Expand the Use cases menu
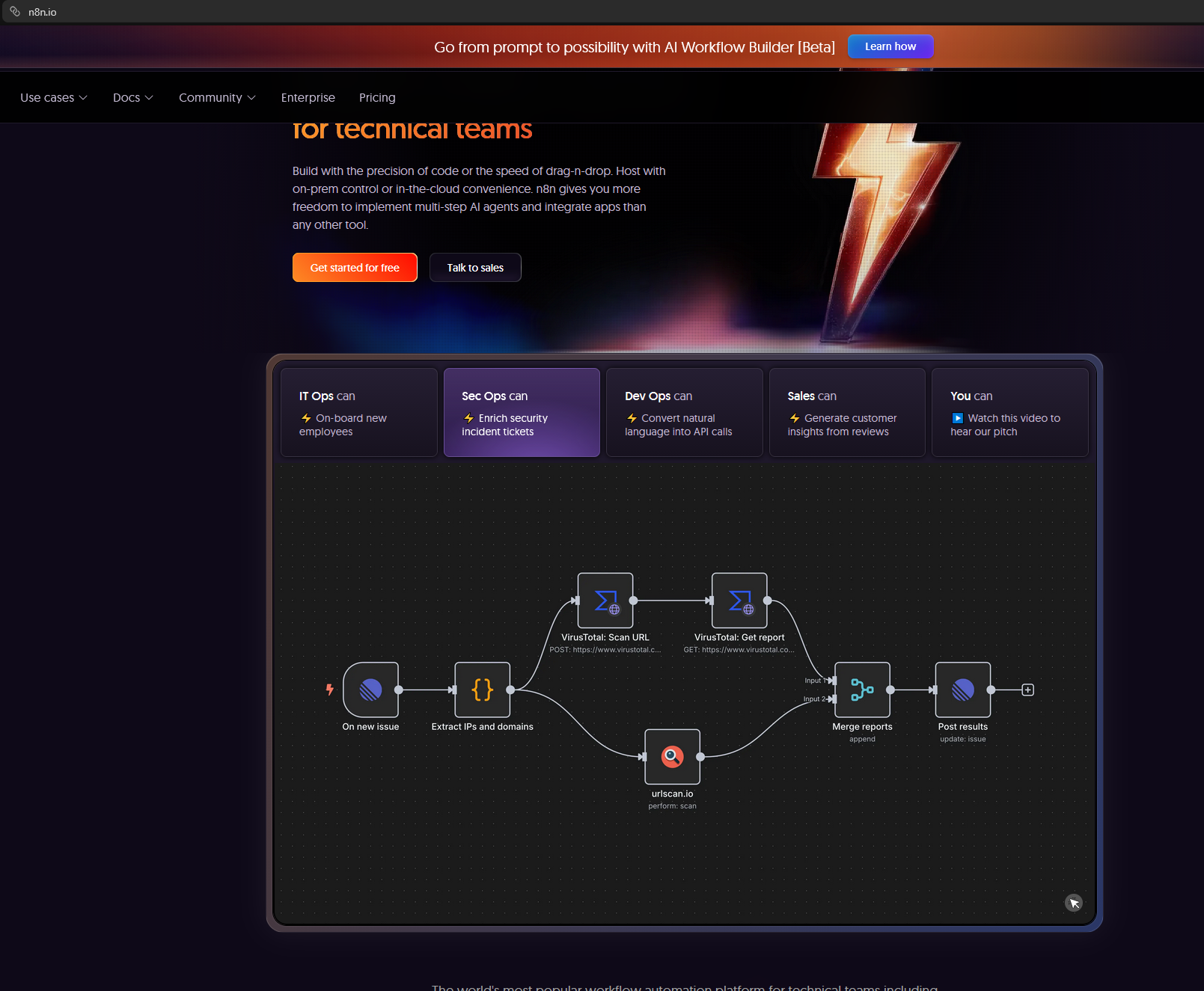This screenshot has width=1204, height=991. tap(54, 98)
